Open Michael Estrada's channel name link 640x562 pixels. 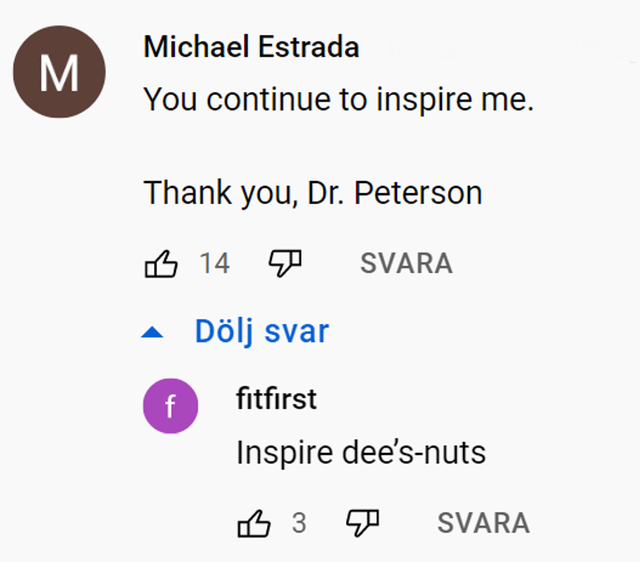click(x=251, y=47)
